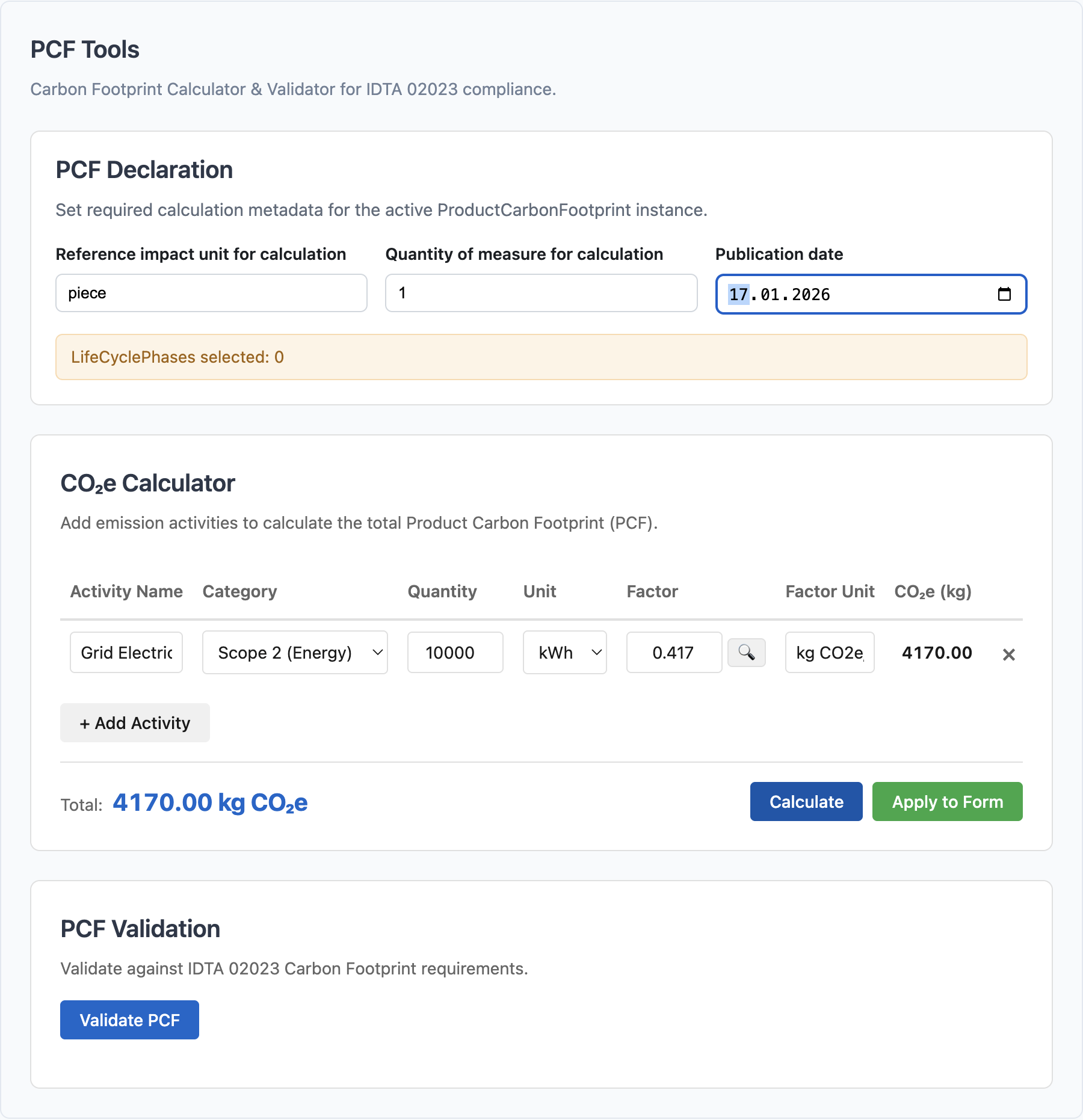Image resolution: width=1083 pixels, height=1120 pixels.
Task: Select the day segment of the publication date
Action: (738, 295)
